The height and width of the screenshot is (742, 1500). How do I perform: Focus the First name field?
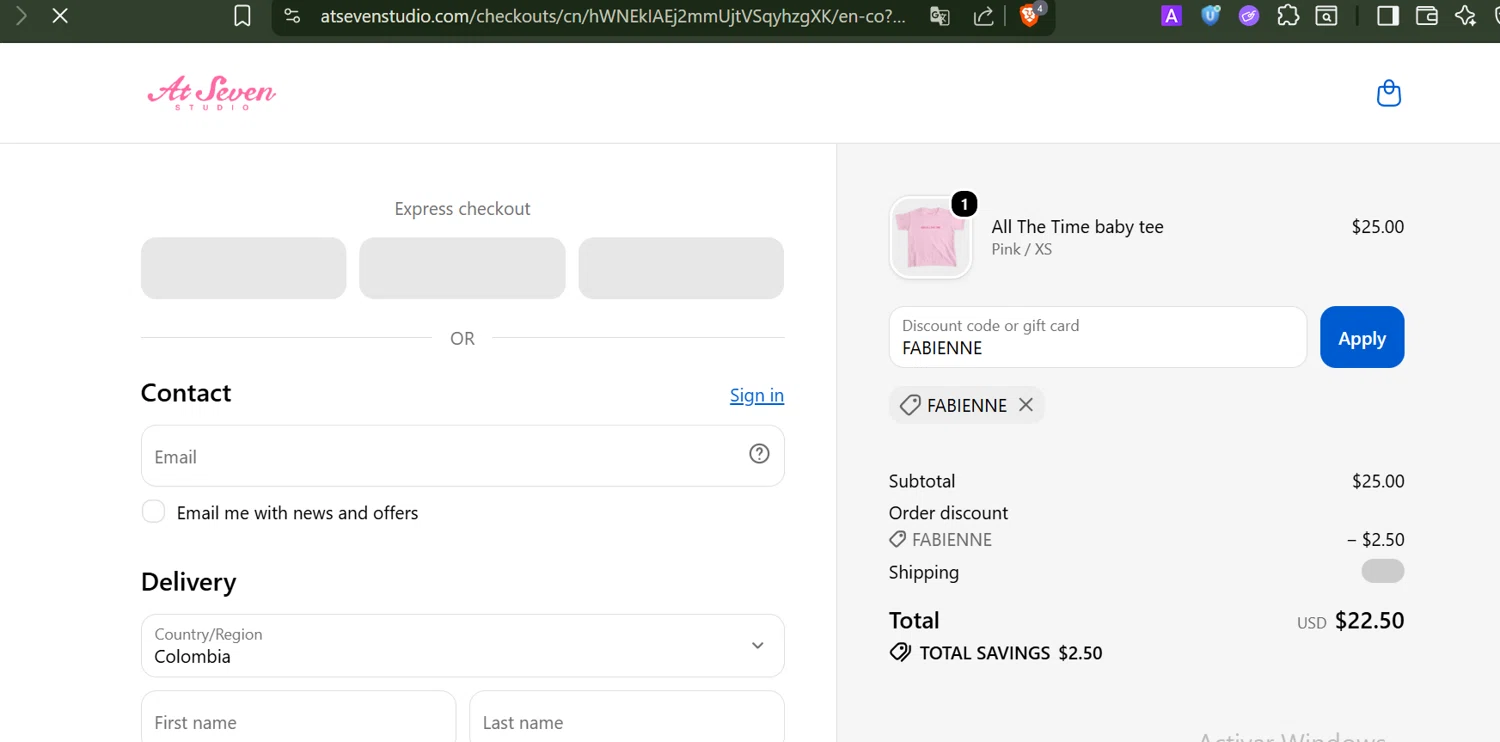click(299, 717)
